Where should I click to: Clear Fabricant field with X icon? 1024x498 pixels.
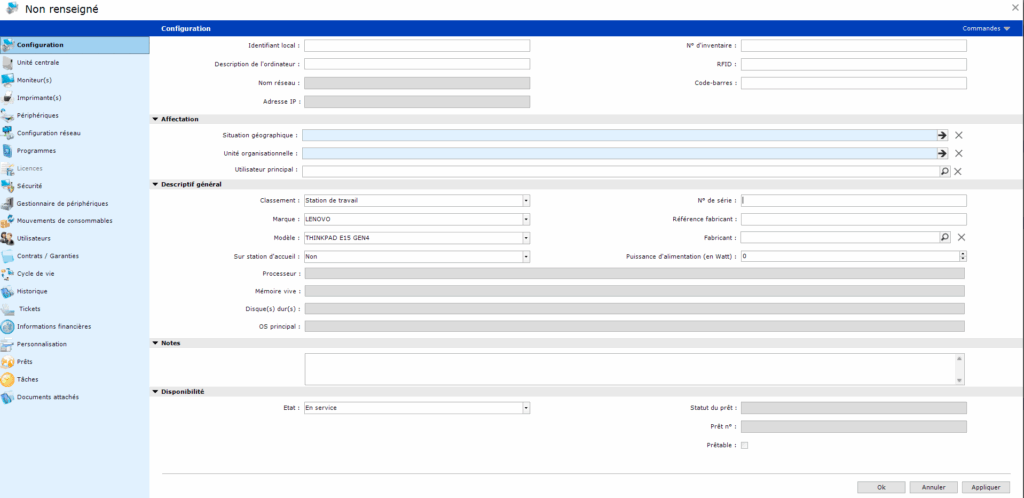click(961, 238)
